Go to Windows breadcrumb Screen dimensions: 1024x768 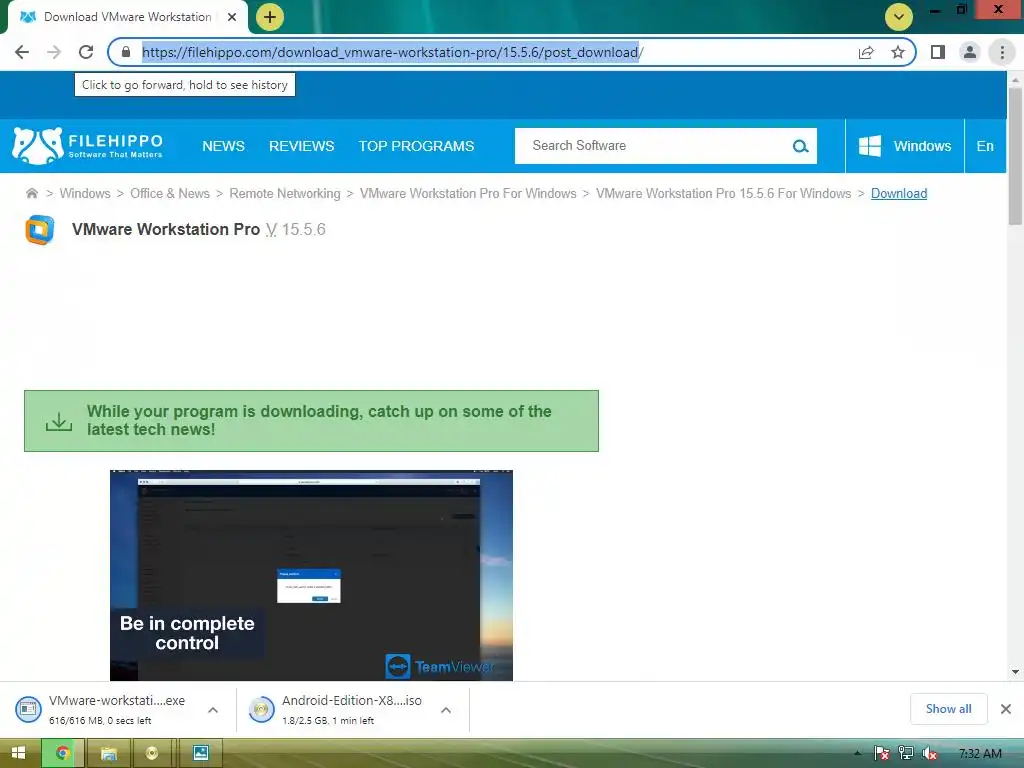(x=85, y=193)
